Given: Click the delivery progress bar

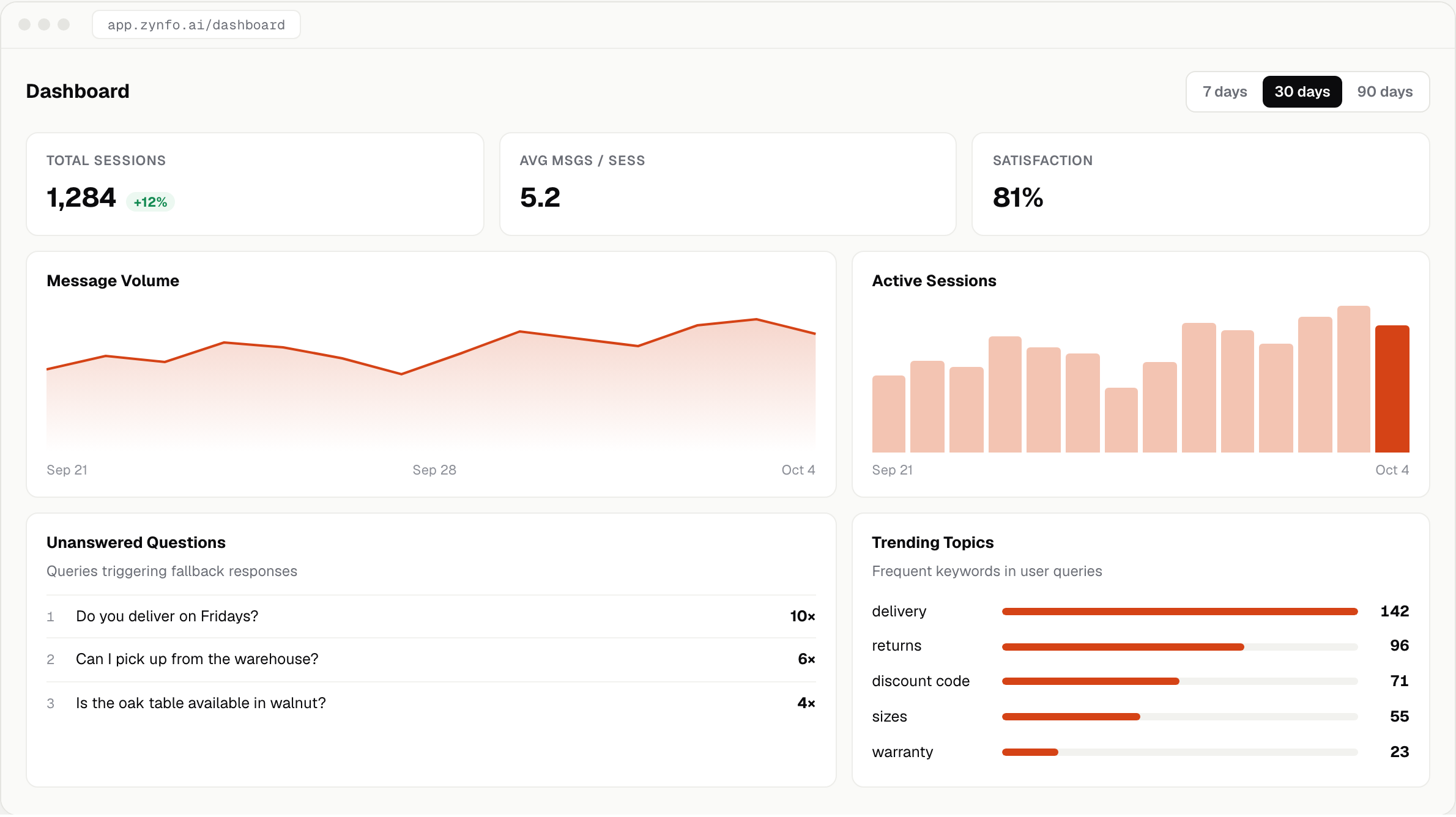Looking at the screenshot, I should 1179,612.
